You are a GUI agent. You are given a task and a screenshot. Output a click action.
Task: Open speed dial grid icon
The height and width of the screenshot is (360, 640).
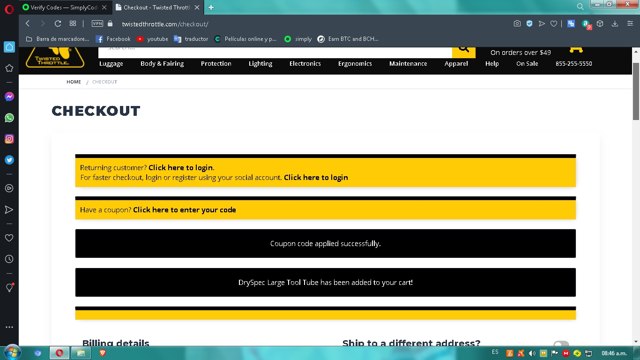pyautogui.click(x=73, y=24)
